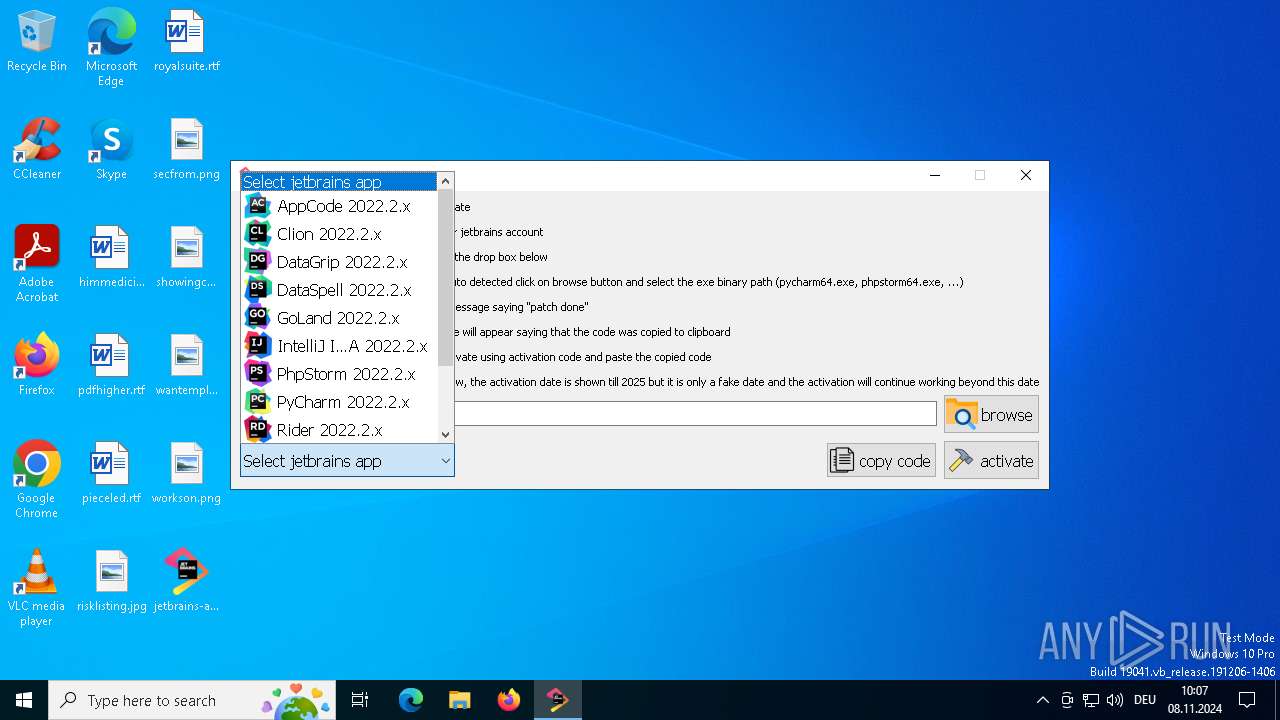Image resolution: width=1280 pixels, height=720 pixels.
Task: Choose Clion 2022.2.x in the dropdown list
Action: pos(339,234)
